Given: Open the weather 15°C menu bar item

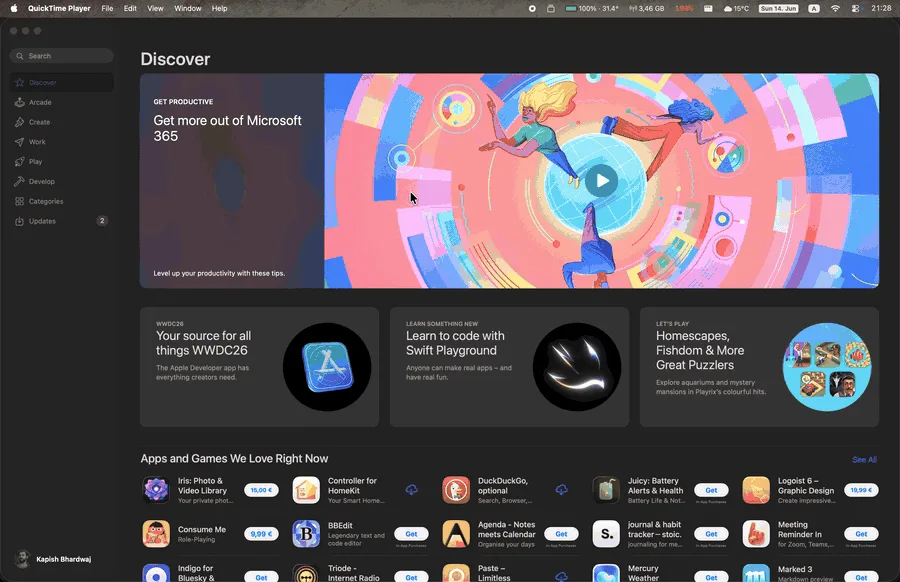Looking at the screenshot, I should 736,9.
